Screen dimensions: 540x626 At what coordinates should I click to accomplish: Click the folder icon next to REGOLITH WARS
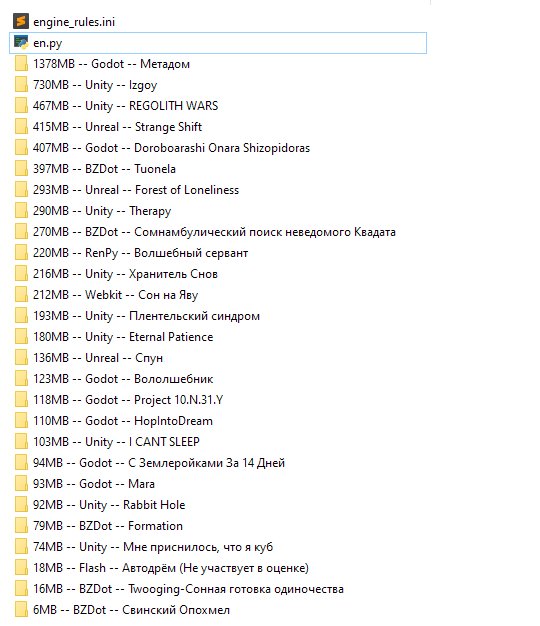pyautogui.click(x=21, y=105)
